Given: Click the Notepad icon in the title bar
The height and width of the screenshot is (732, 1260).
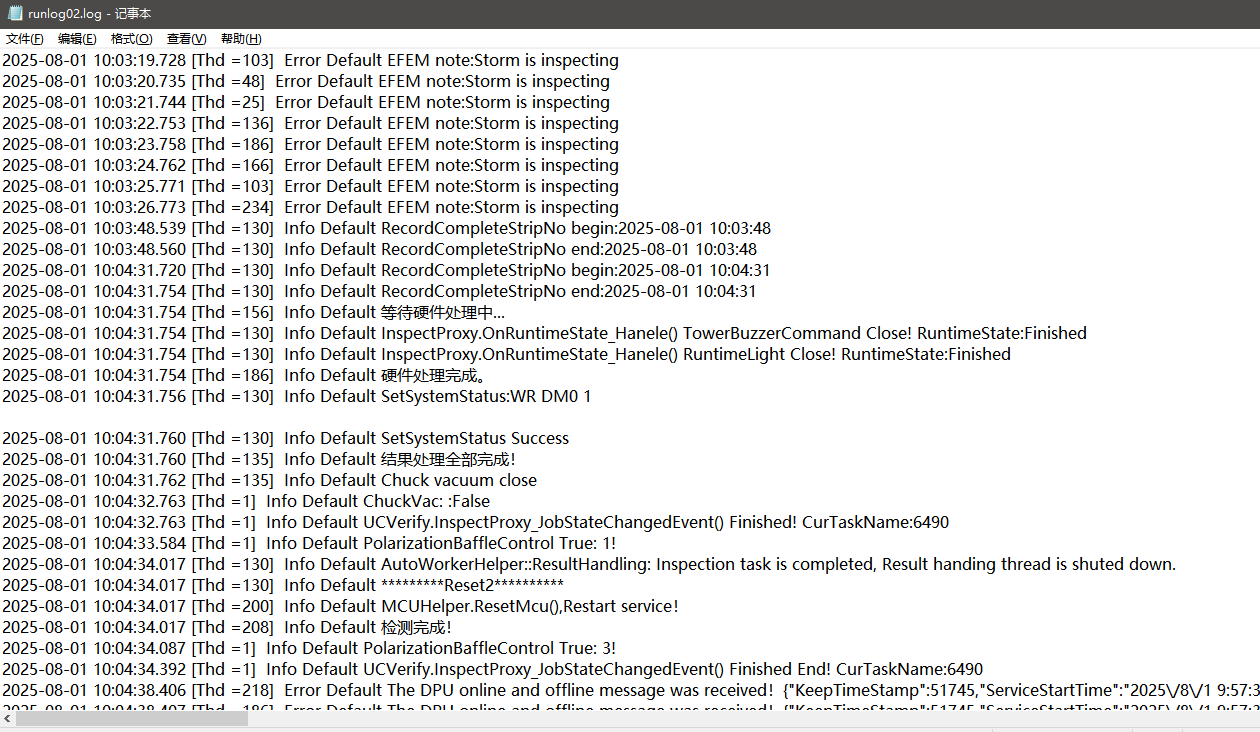Looking at the screenshot, I should [15, 13].
